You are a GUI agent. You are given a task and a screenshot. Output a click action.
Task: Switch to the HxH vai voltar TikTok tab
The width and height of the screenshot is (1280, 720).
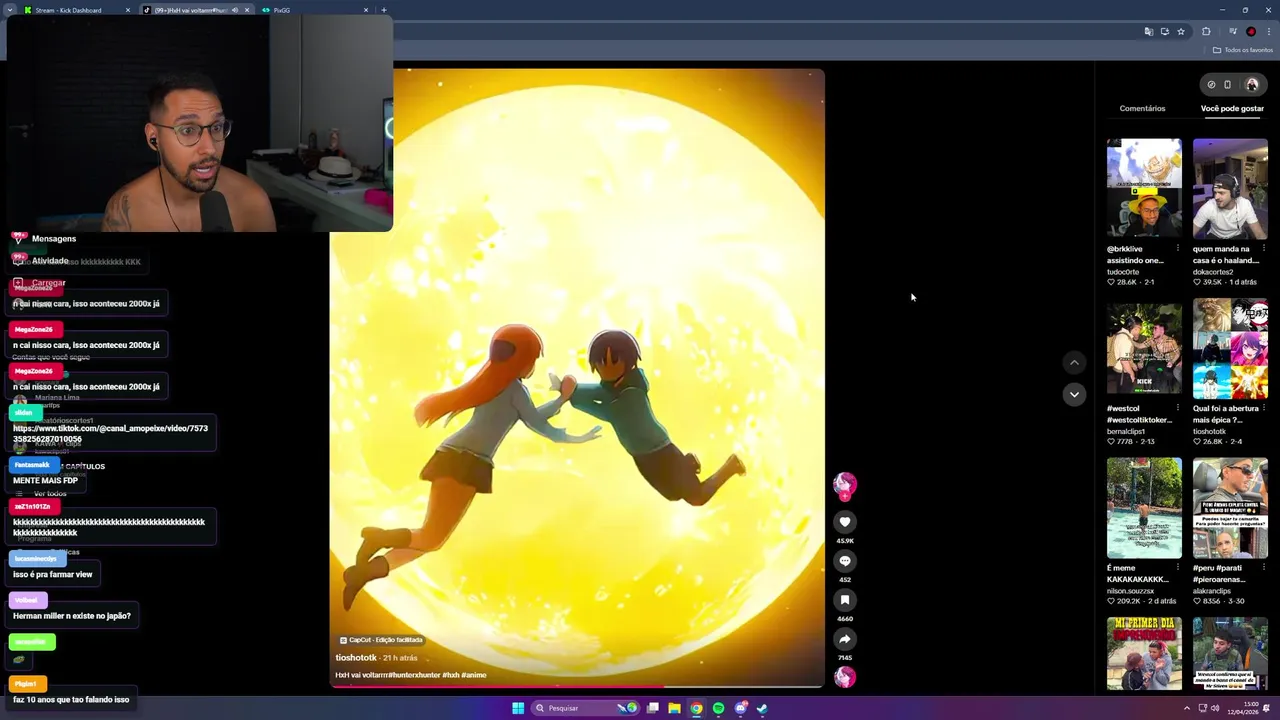tap(195, 10)
